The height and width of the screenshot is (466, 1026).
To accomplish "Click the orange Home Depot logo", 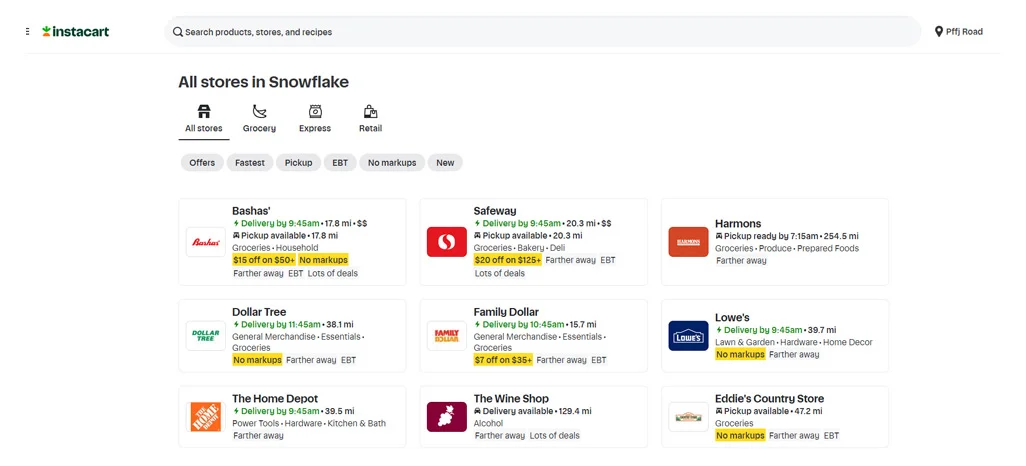I will [205, 417].
